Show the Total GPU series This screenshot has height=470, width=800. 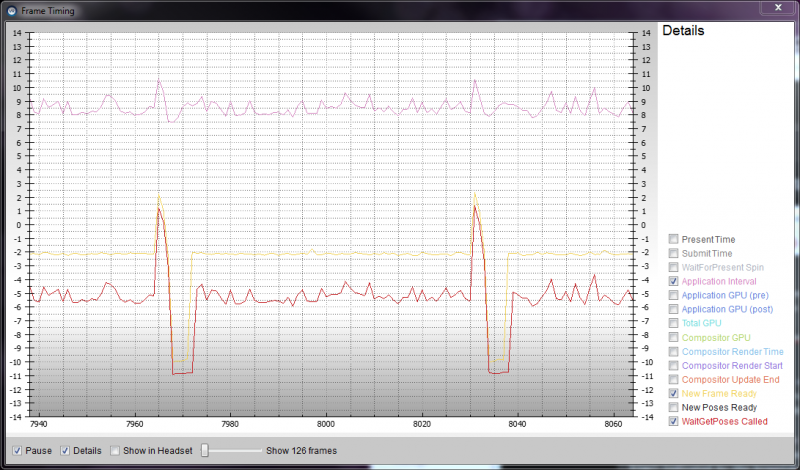(674, 324)
